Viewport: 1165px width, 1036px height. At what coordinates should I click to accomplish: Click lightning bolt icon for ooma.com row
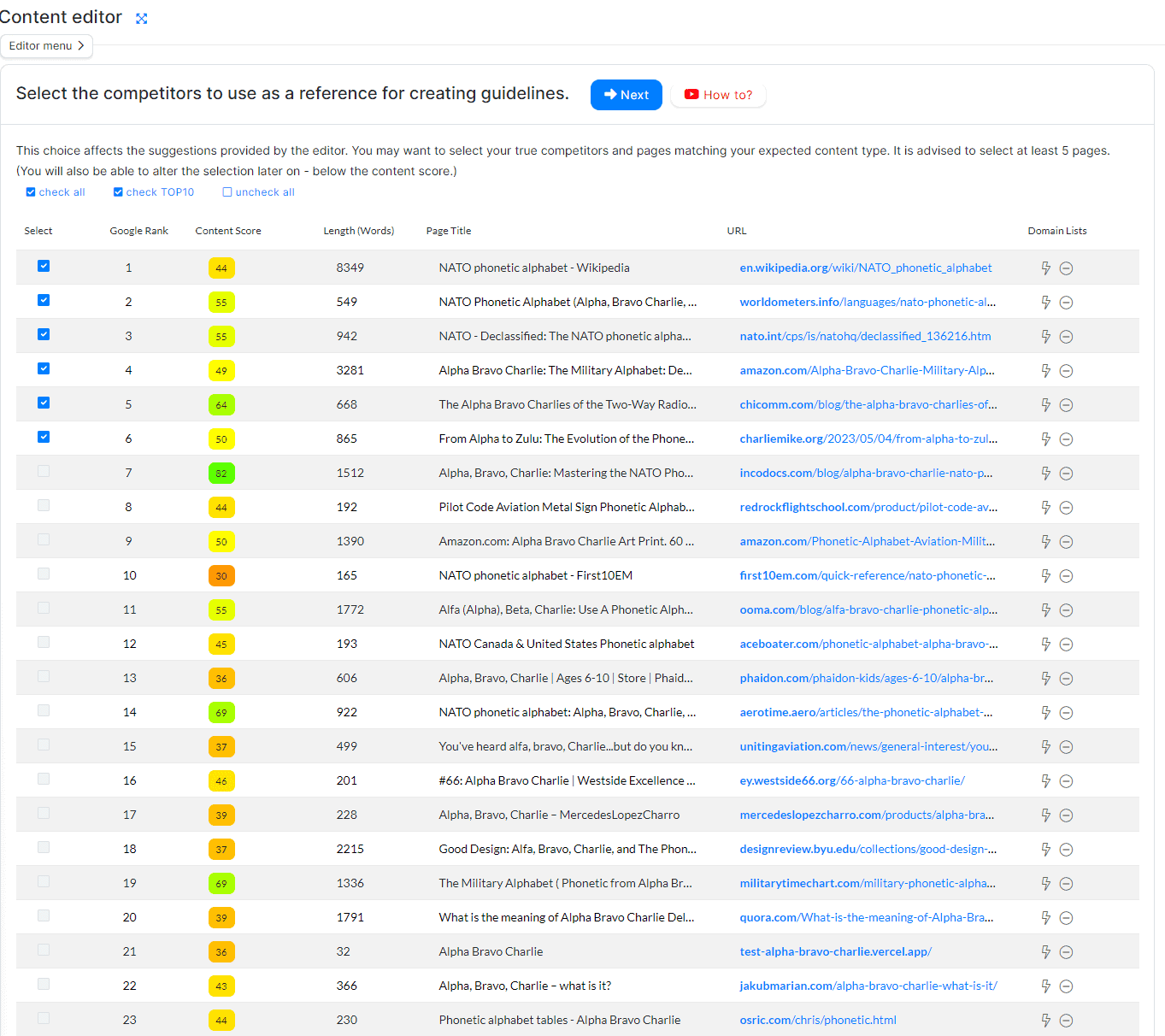point(1045,610)
